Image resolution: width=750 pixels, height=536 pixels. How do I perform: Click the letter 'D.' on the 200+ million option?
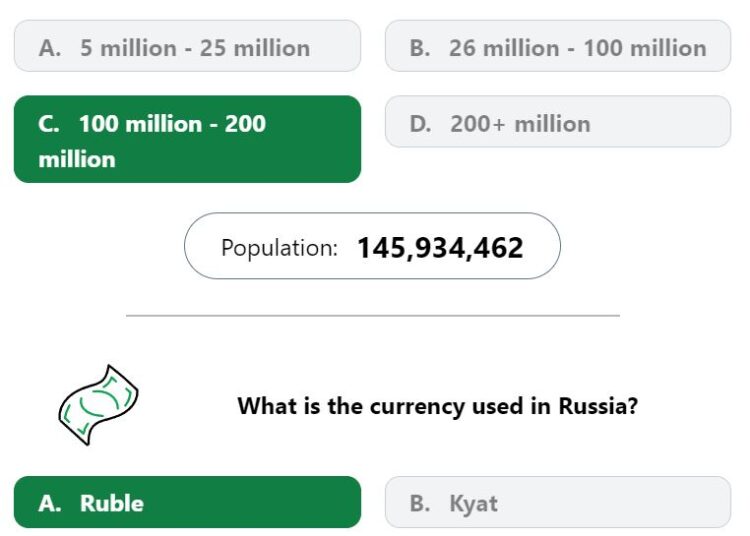point(420,124)
